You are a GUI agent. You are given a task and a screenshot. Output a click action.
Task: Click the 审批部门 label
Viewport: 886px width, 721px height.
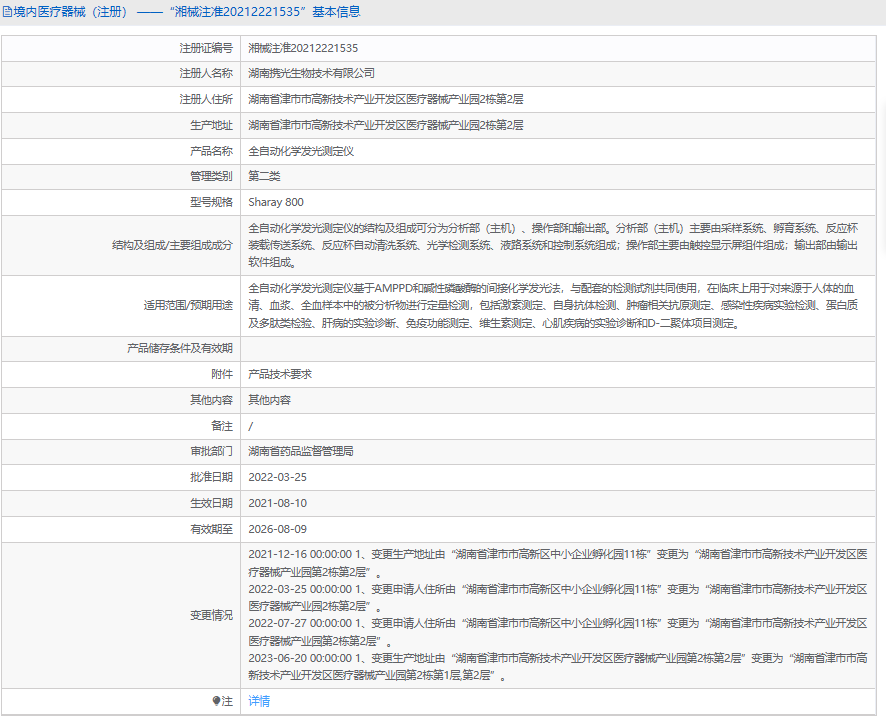coord(211,451)
